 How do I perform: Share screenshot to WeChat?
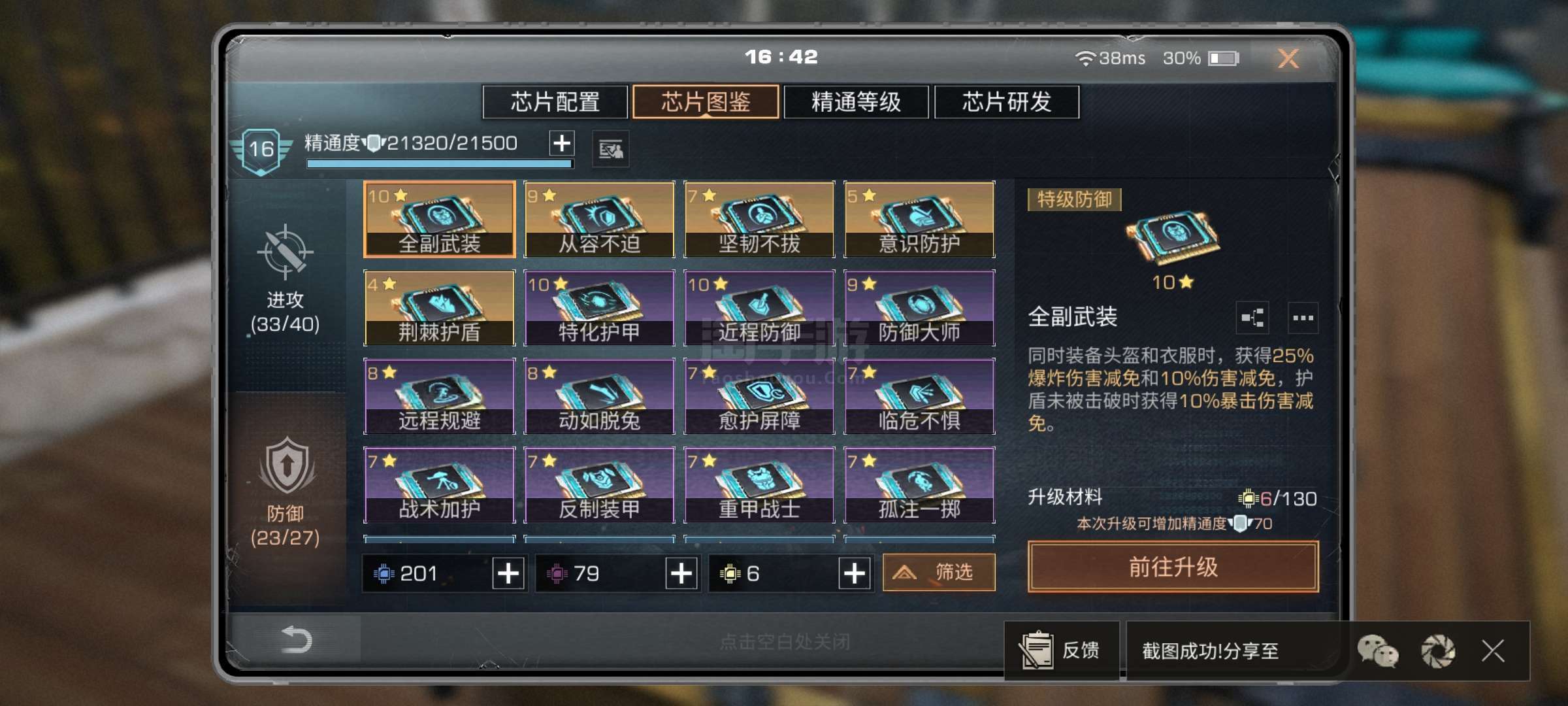(x=1377, y=651)
